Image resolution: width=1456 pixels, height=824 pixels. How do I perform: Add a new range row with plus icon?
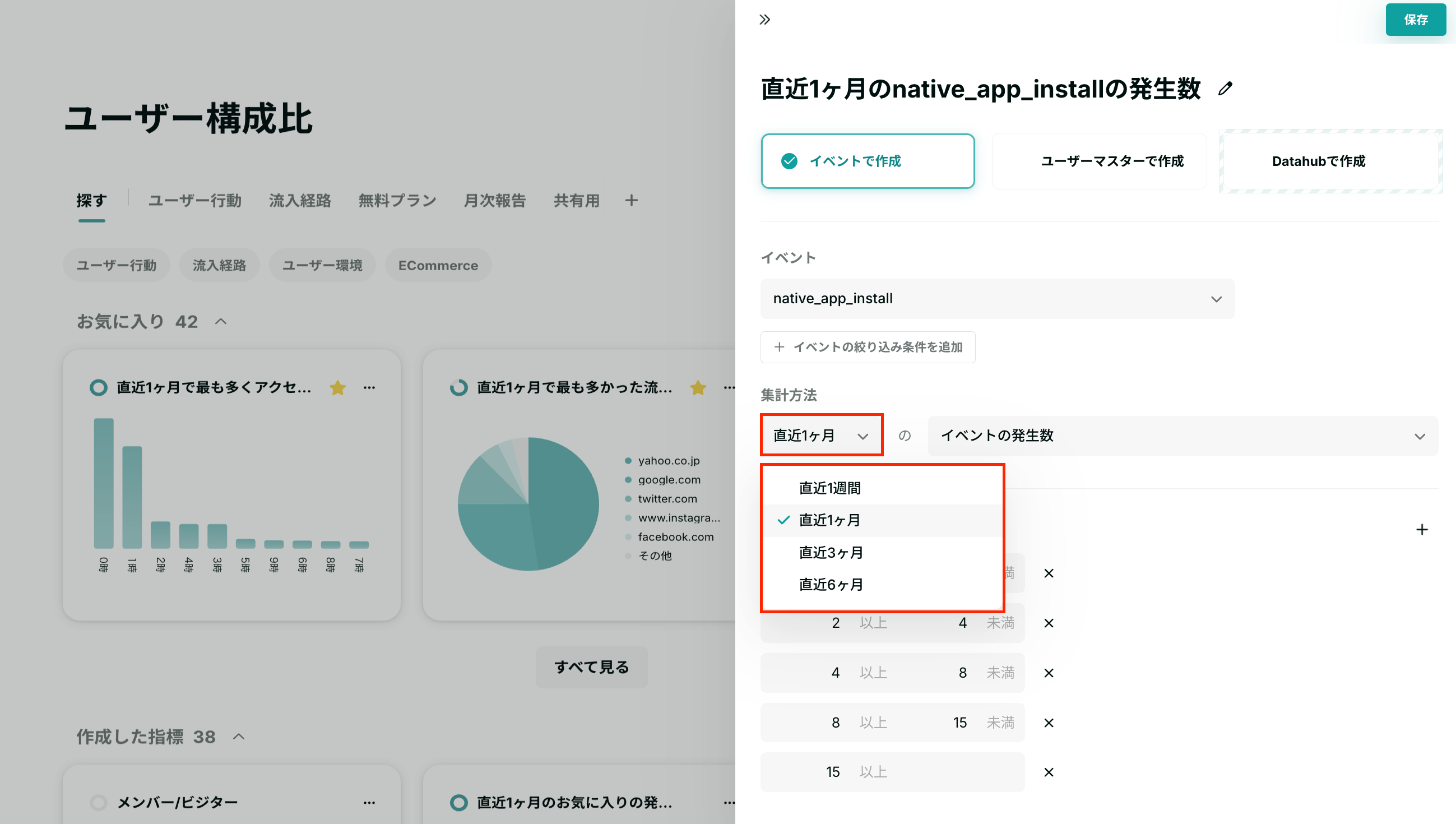(1422, 529)
